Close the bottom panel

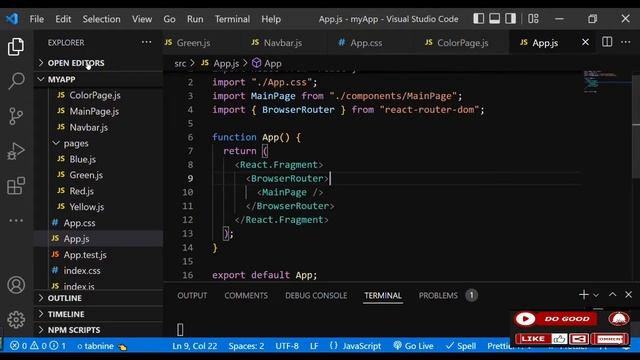(628, 294)
